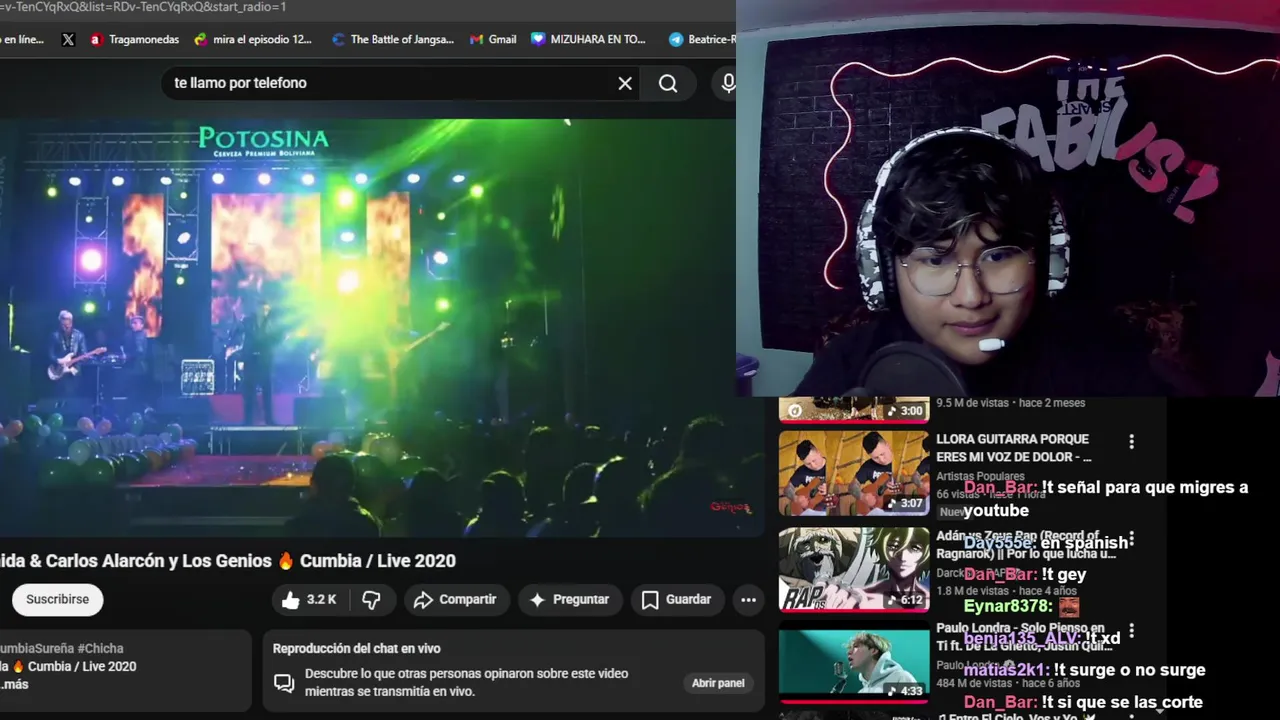Screen dimensions: 1280x720
Task: Open the suggested video thumbnail with 3:00 duration
Action: pyautogui.click(x=854, y=409)
